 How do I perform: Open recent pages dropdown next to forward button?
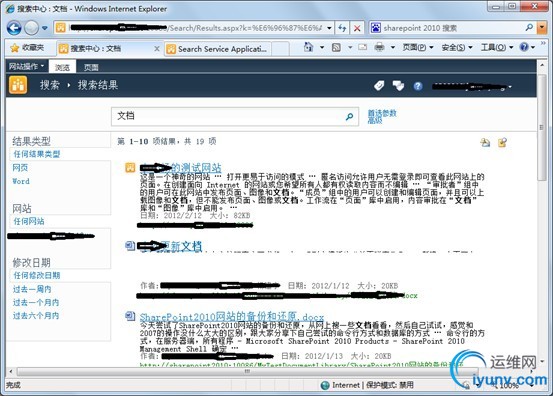click(45, 28)
